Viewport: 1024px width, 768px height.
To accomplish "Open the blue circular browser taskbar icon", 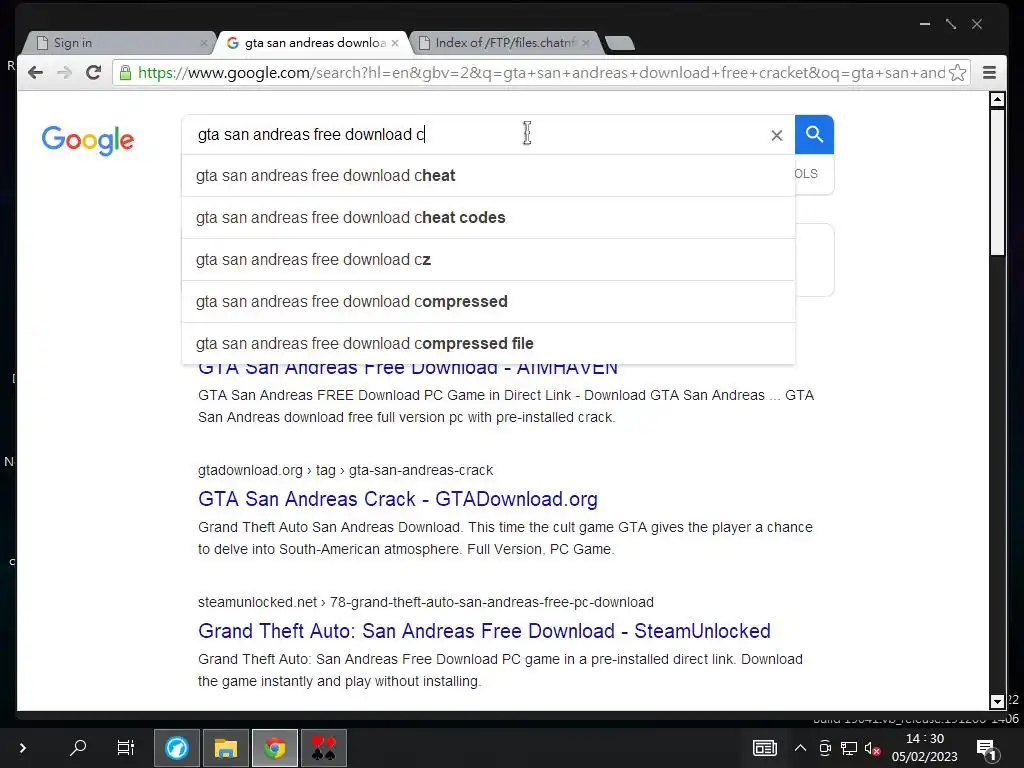I will click(x=176, y=748).
